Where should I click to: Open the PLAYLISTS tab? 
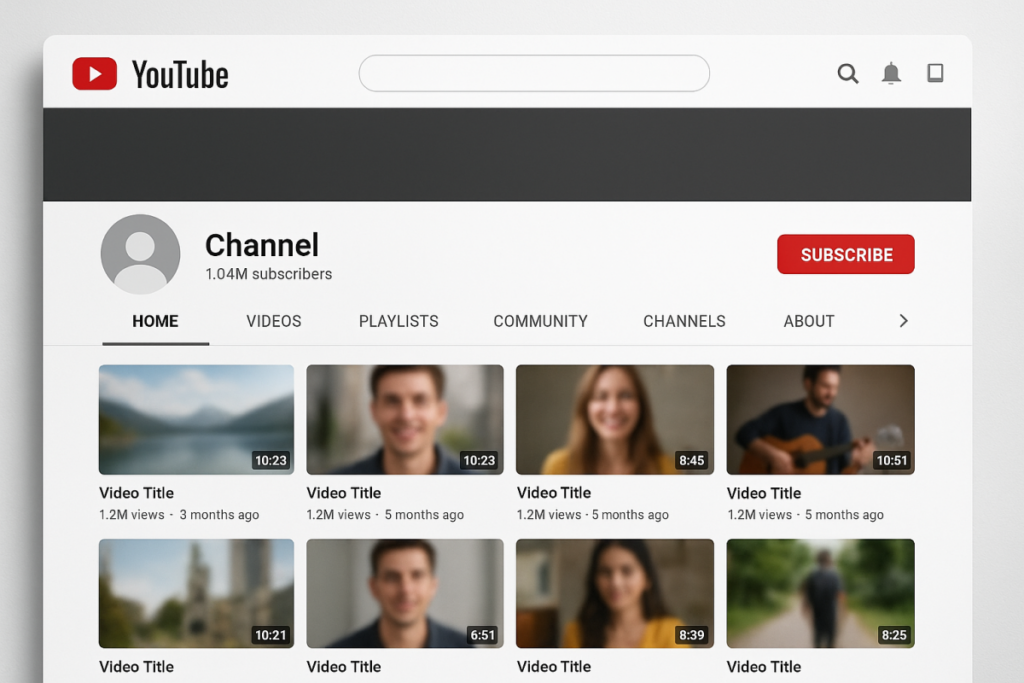[398, 321]
